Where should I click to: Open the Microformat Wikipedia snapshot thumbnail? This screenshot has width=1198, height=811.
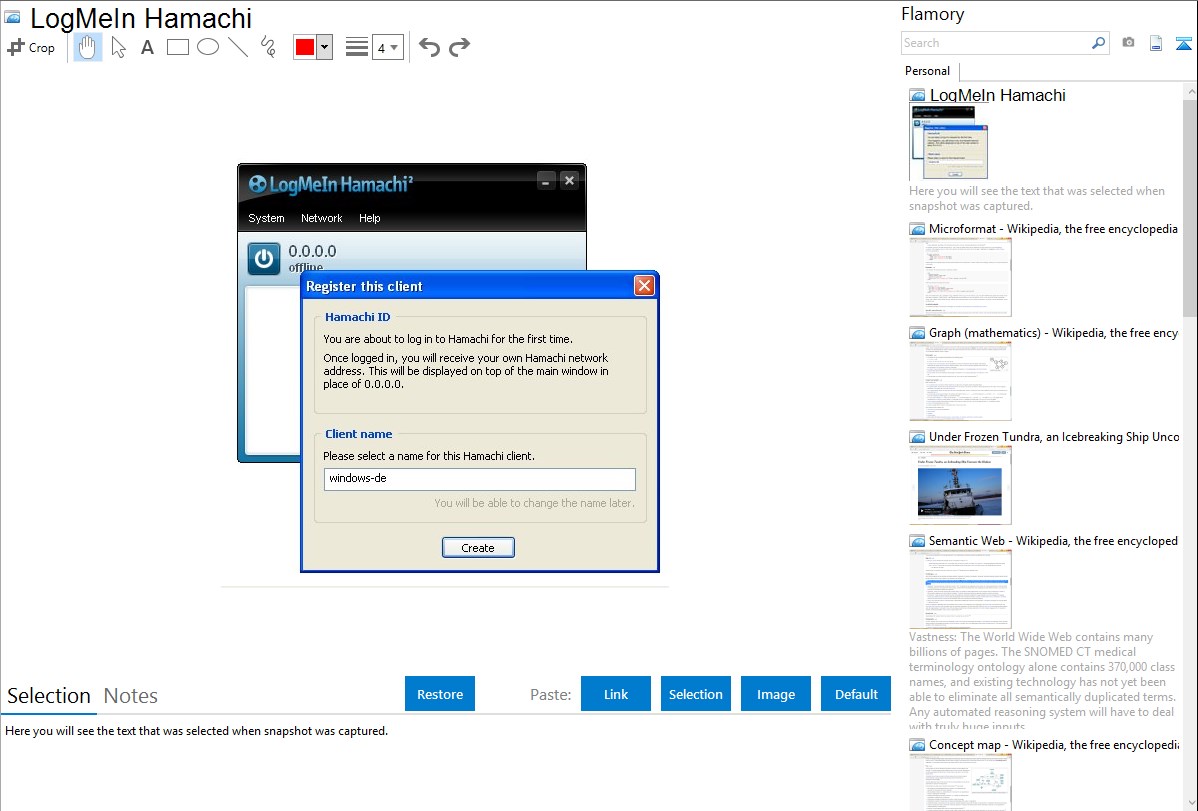960,277
